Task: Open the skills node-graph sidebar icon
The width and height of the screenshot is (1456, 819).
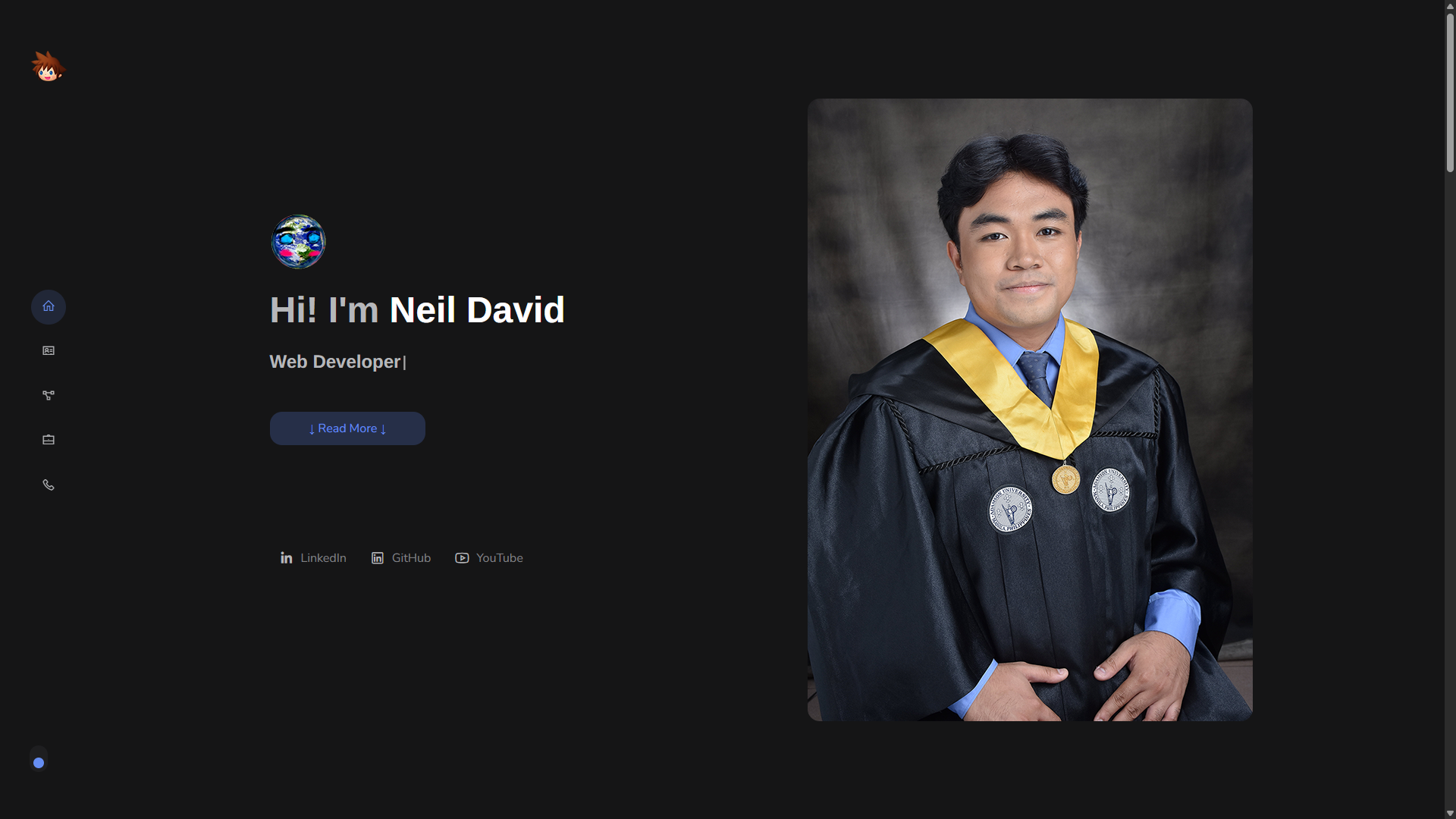Action: (x=49, y=395)
